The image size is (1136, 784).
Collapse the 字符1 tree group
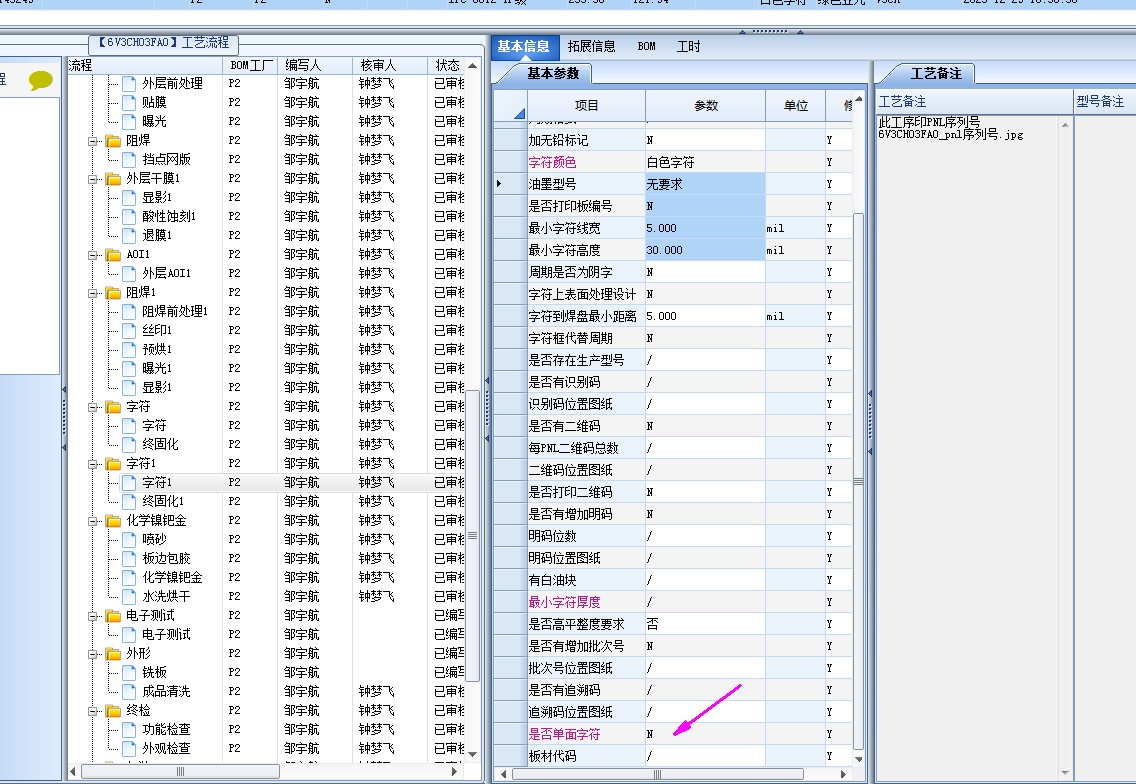[93, 463]
